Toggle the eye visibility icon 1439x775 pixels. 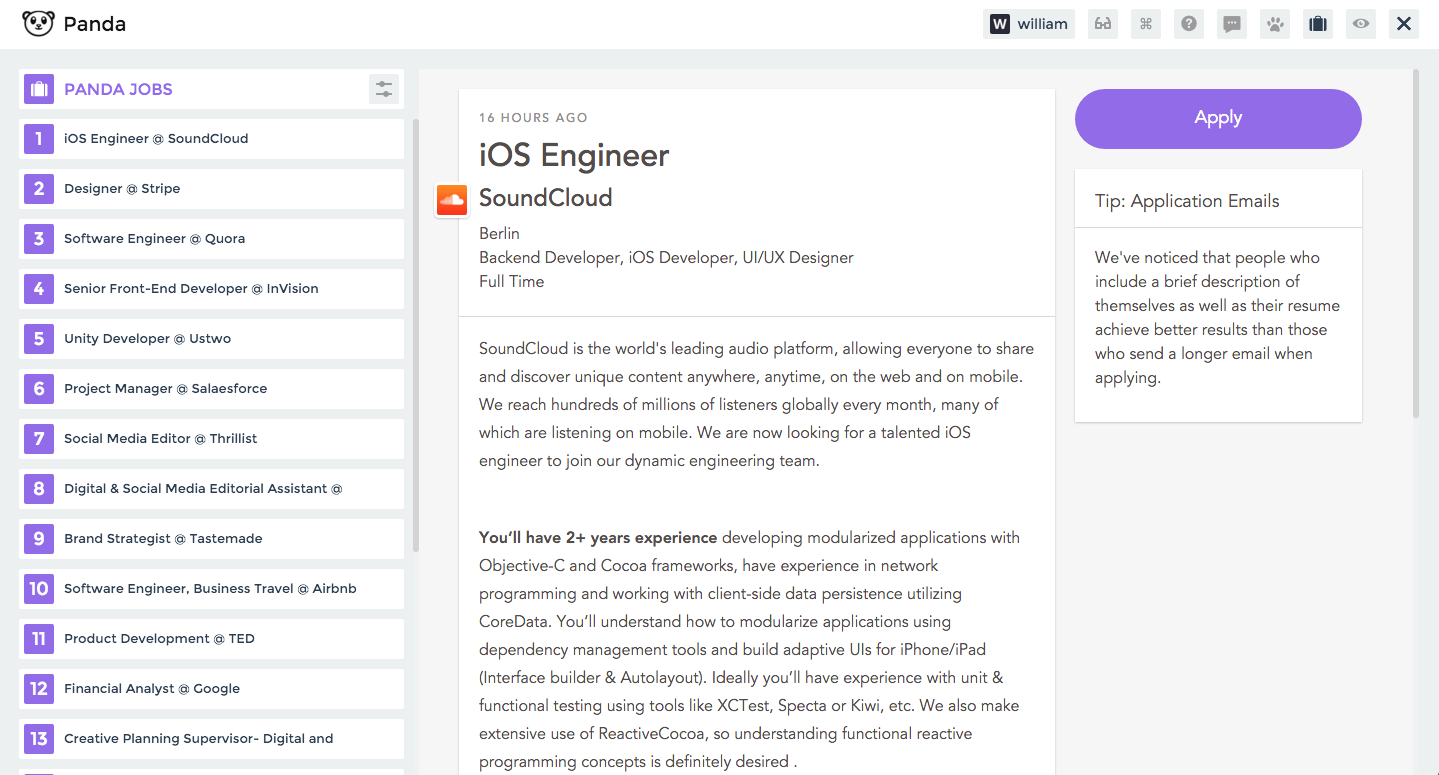pos(1361,24)
